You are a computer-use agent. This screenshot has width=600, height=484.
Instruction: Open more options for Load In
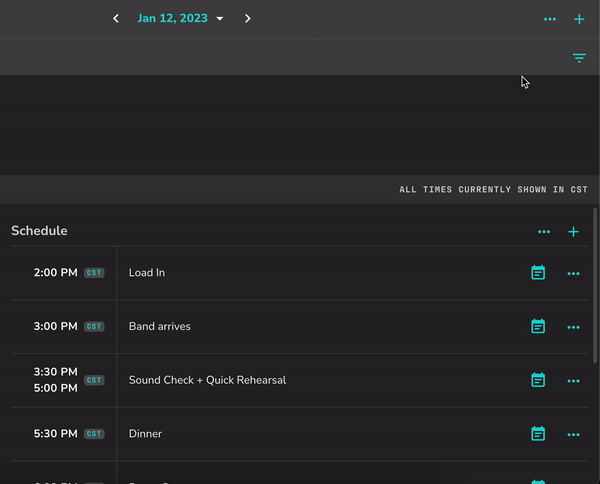point(573,273)
